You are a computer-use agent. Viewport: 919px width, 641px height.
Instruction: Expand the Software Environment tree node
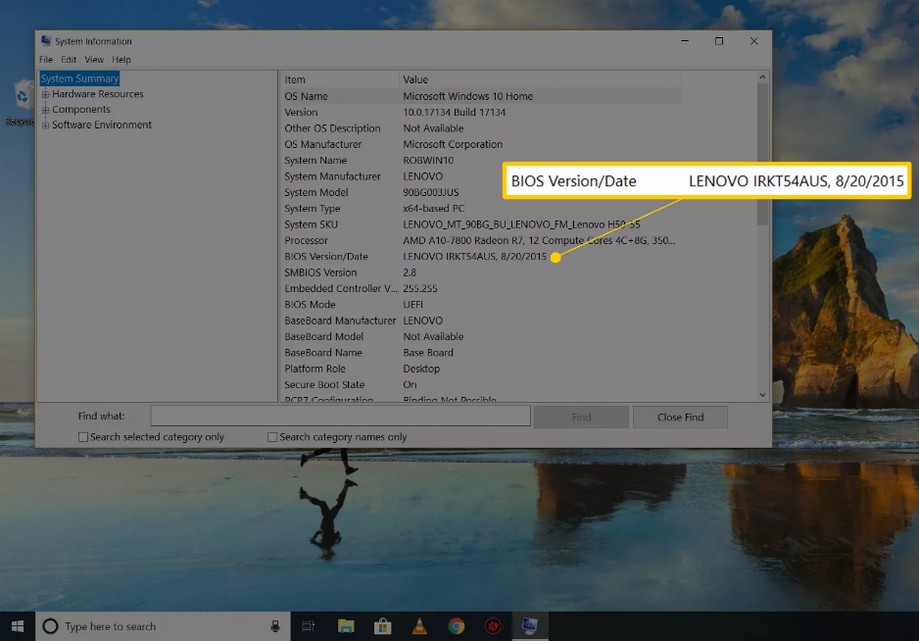coord(45,125)
